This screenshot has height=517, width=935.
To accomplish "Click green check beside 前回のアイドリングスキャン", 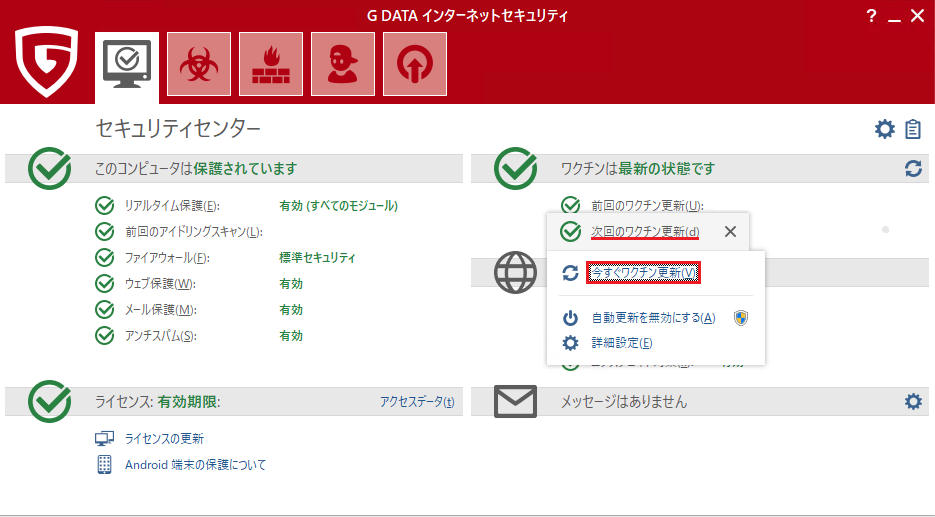I will tap(105, 231).
